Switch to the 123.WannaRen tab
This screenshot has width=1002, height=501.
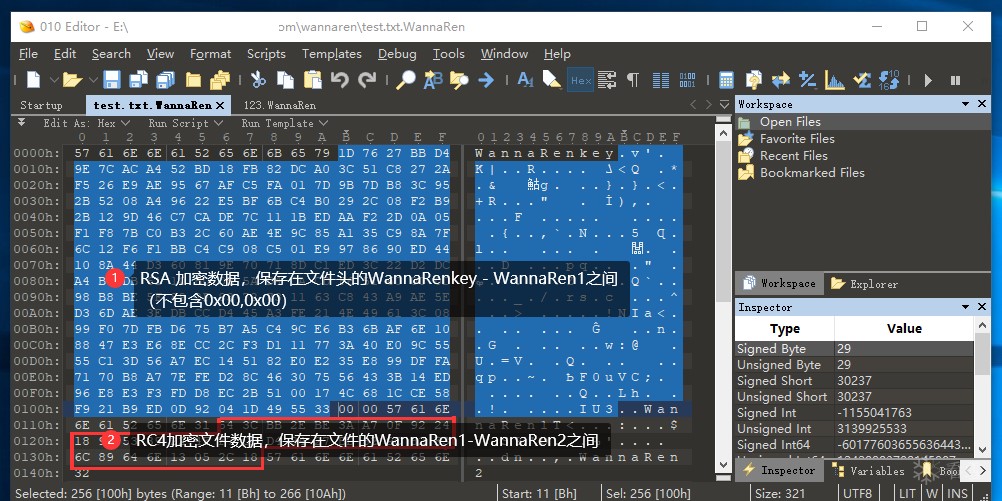point(280,105)
